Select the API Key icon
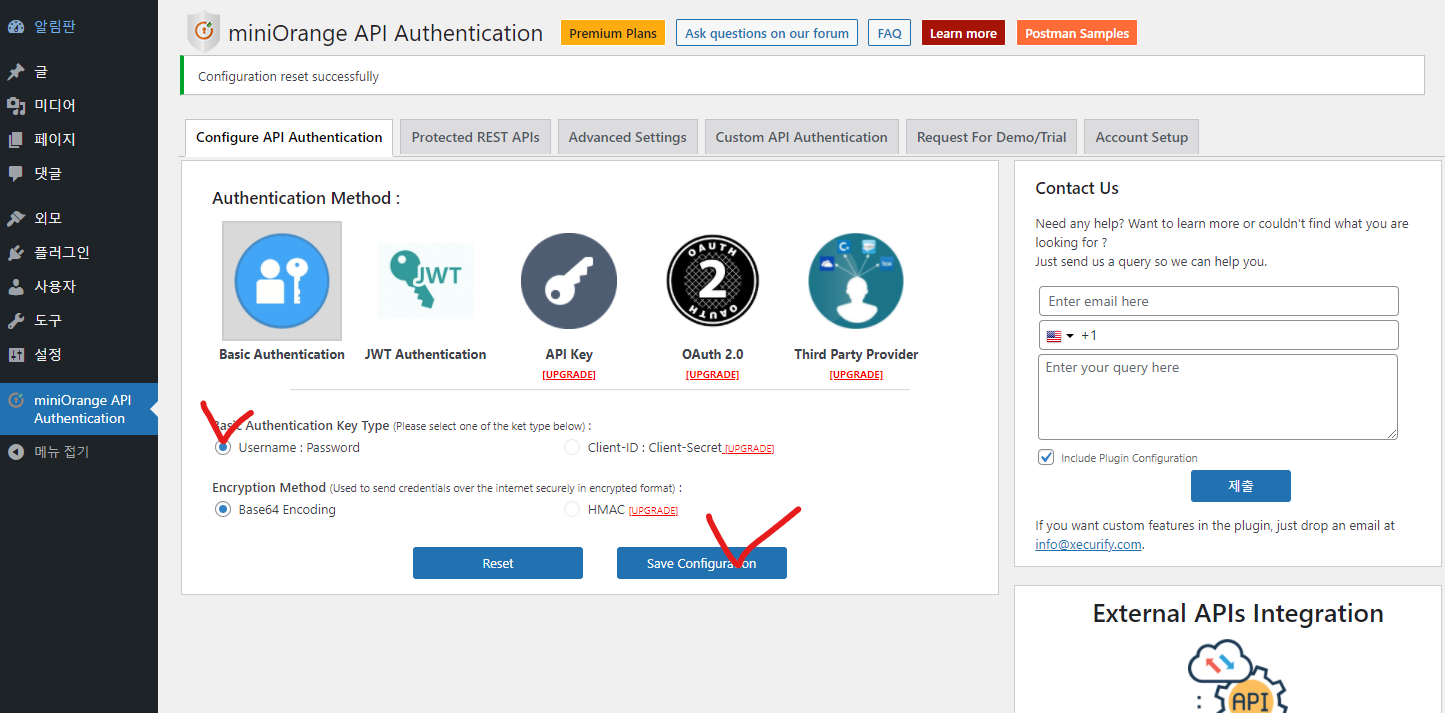 coord(569,281)
